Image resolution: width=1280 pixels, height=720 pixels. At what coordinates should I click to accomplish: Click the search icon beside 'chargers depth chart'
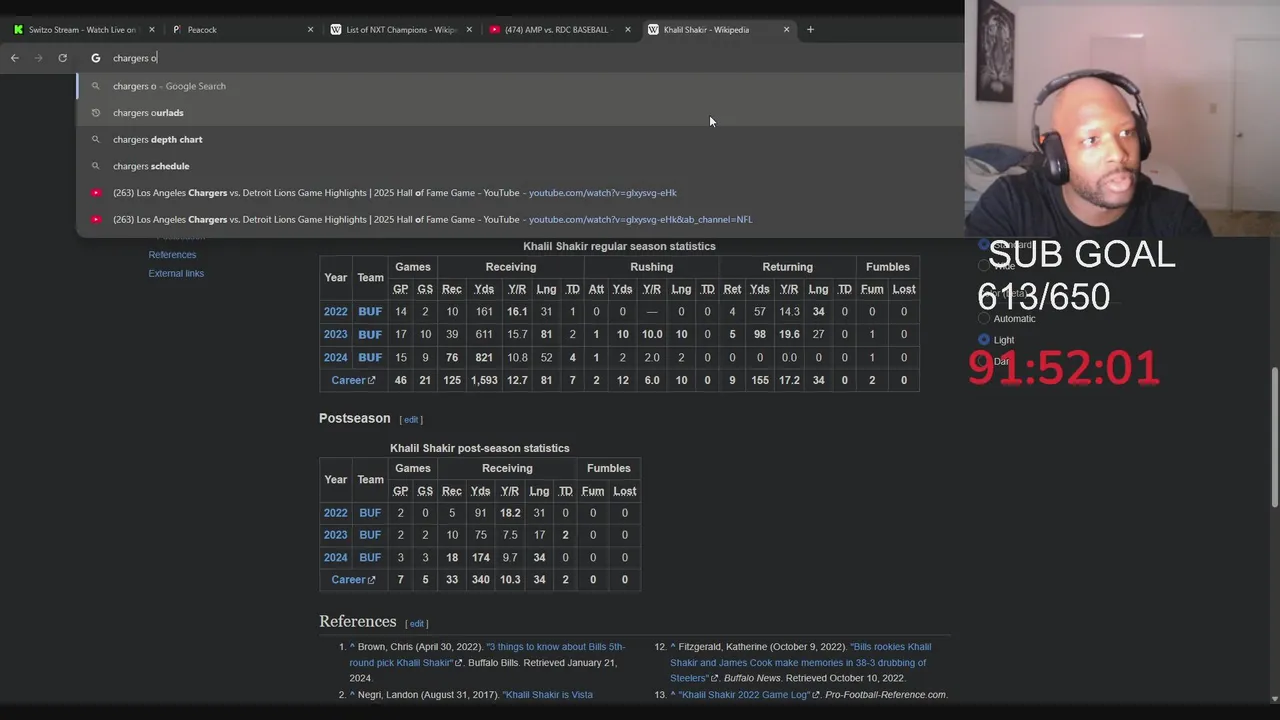pyautogui.click(x=96, y=140)
